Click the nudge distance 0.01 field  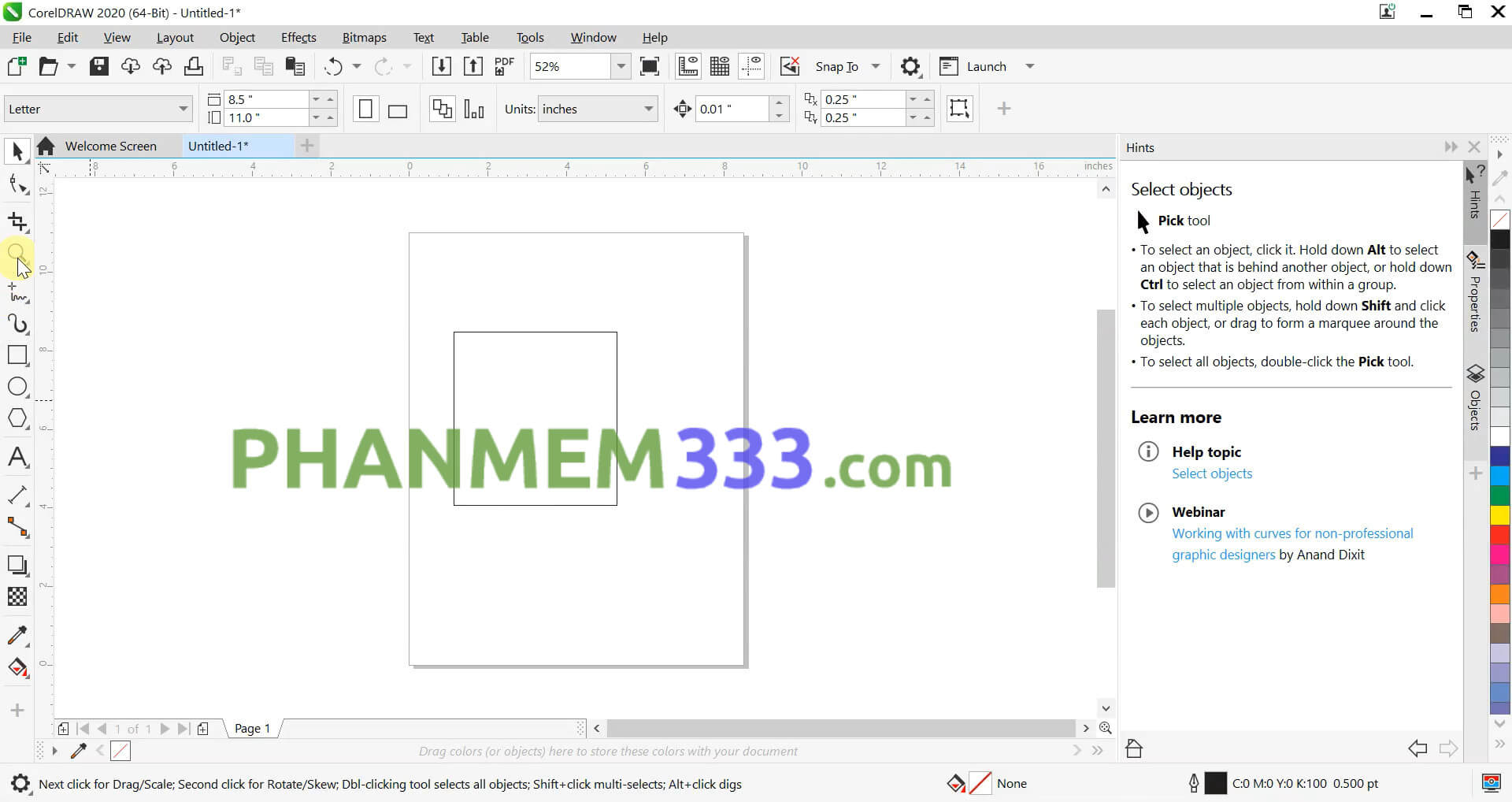pos(732,109)
